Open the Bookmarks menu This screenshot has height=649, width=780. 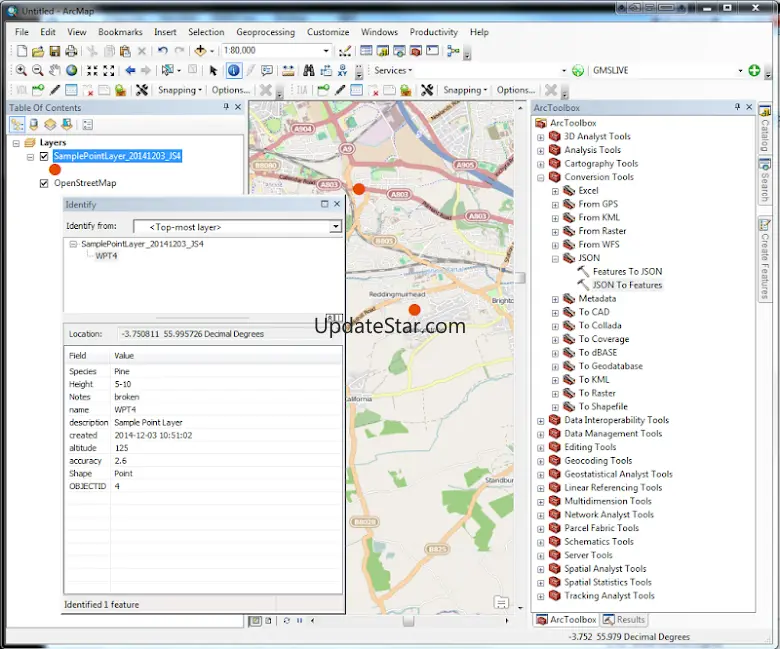120,32
